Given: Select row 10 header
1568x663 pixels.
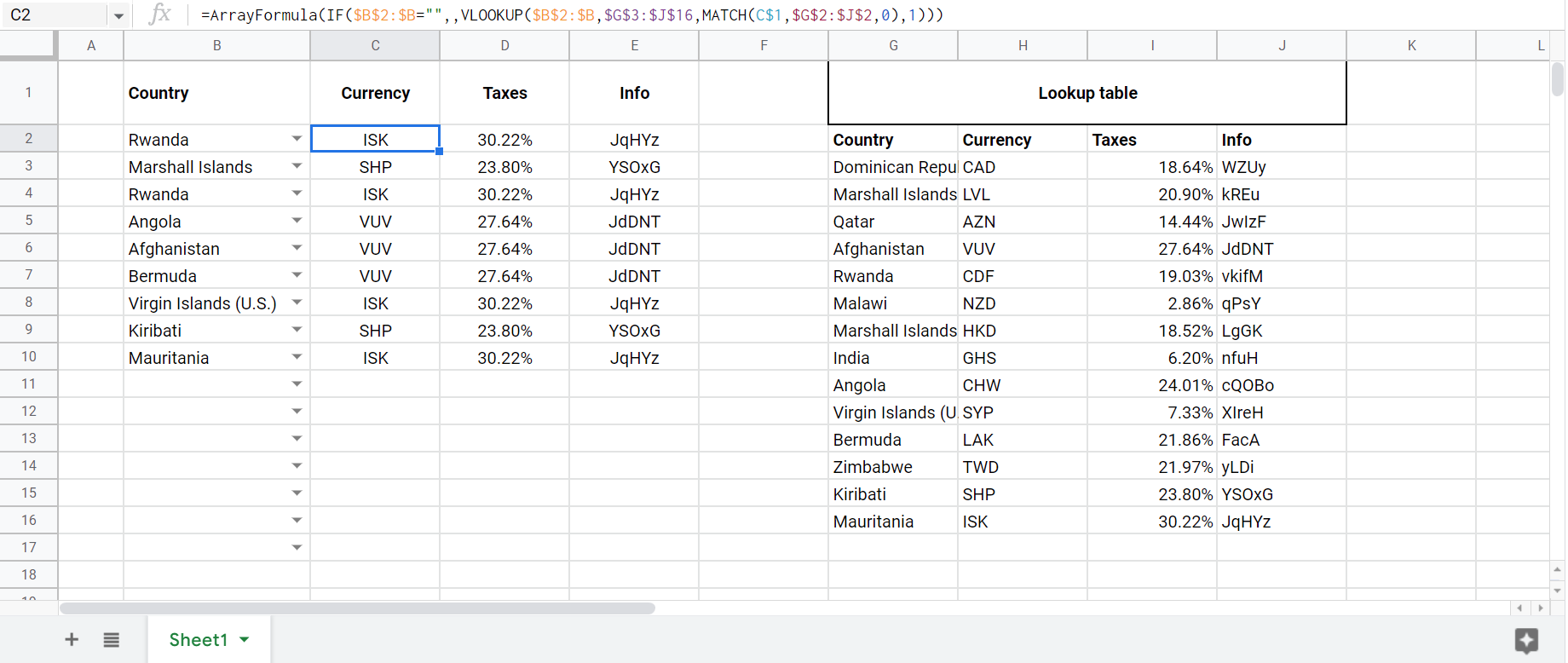Looking at the screenshot, I should tap(28, 356).
